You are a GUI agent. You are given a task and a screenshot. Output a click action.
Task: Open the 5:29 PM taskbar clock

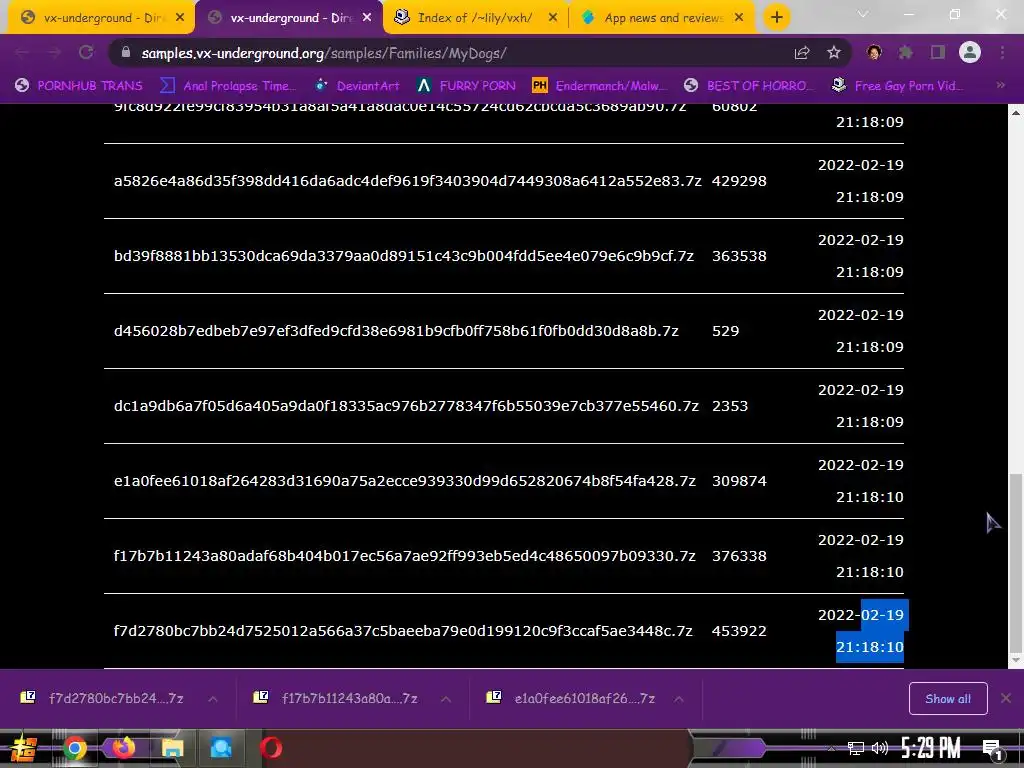click(x=930, y=748)
